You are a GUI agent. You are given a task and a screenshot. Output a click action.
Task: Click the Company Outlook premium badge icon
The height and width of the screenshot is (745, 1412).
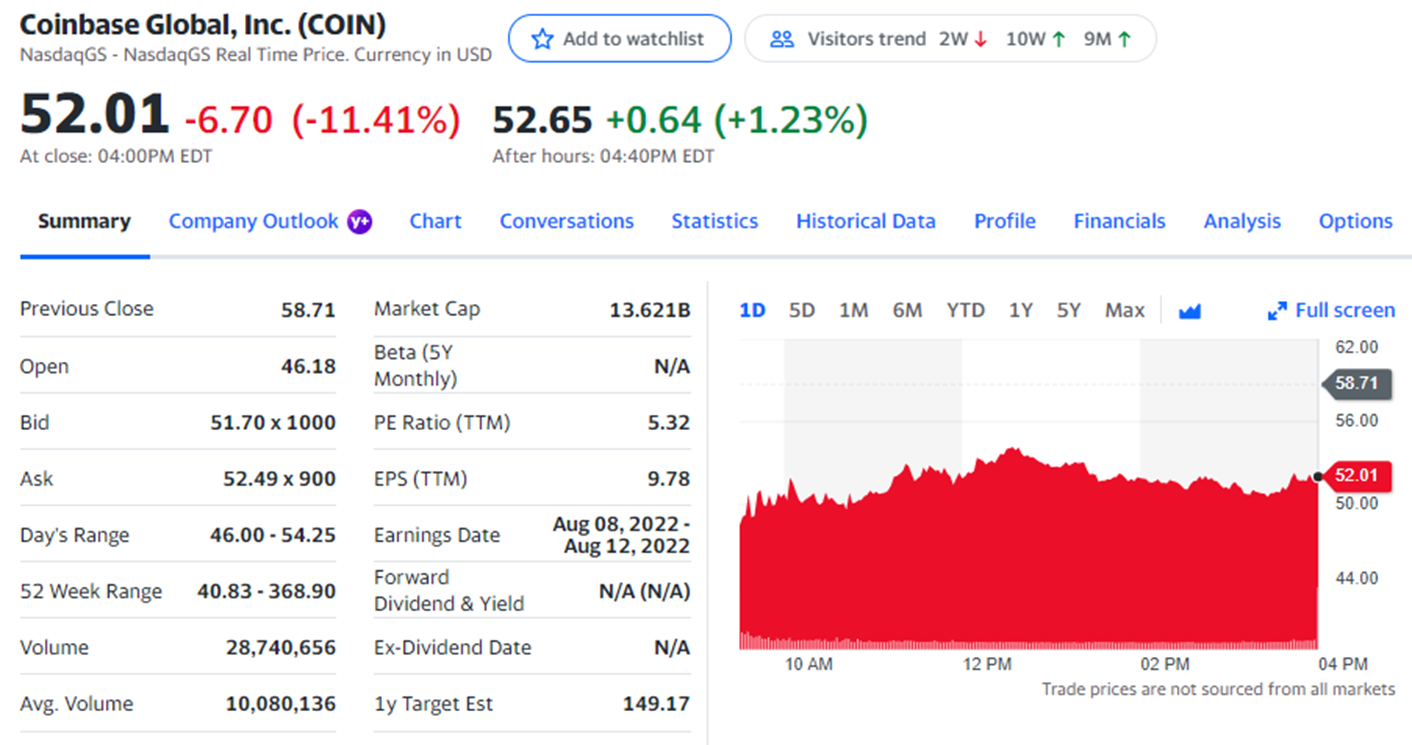tap(359, 222)
